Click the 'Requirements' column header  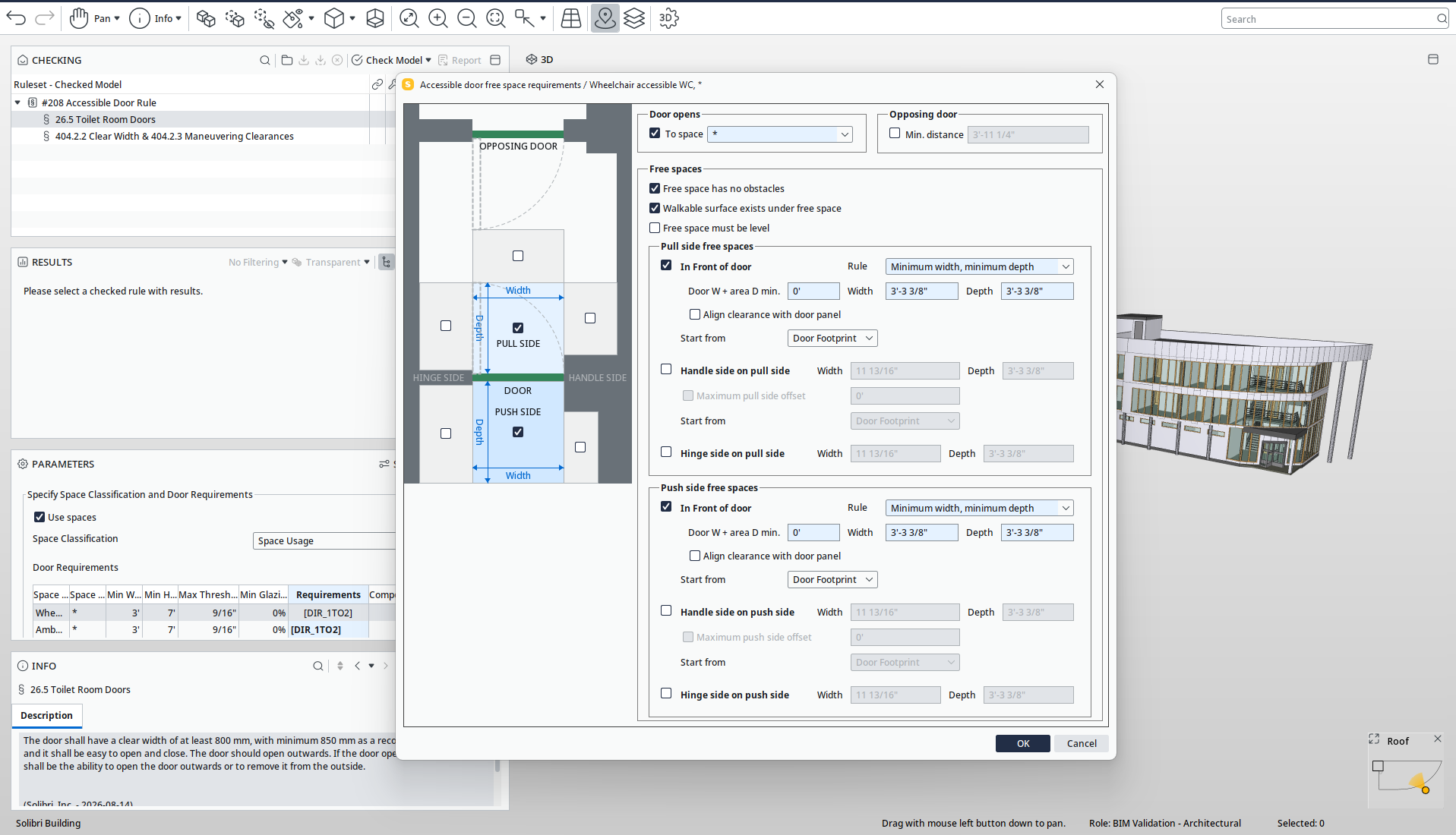(328, 594)
